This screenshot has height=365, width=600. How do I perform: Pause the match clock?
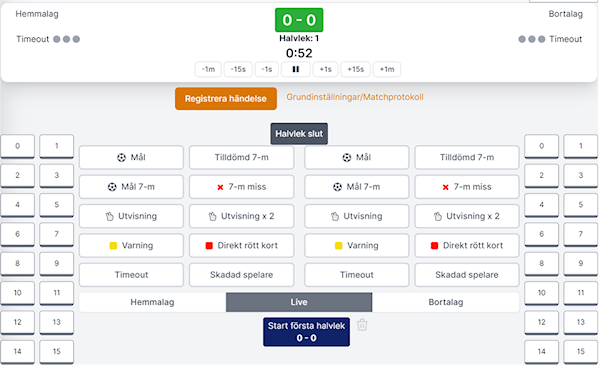pyautogui.click(x=295, y=69)
